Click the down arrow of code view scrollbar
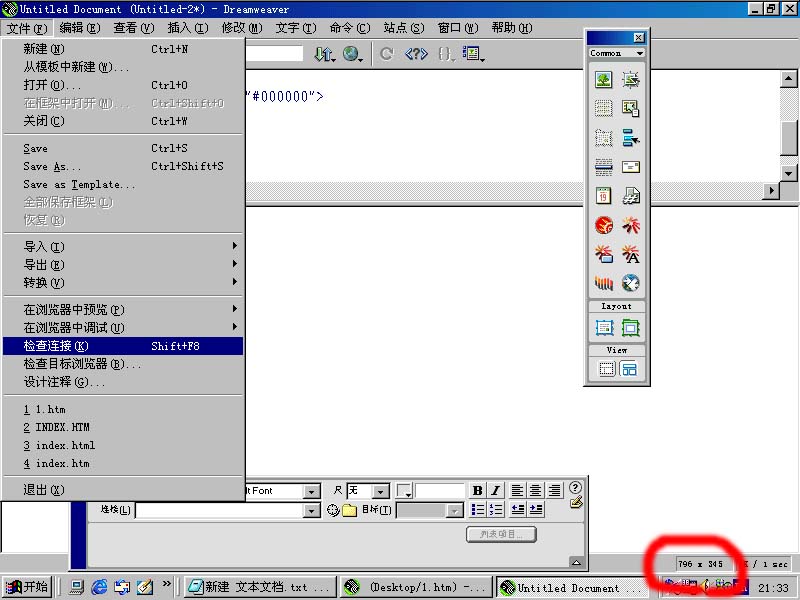The width and height of the screenshot is (800, 600). (788, 172)
